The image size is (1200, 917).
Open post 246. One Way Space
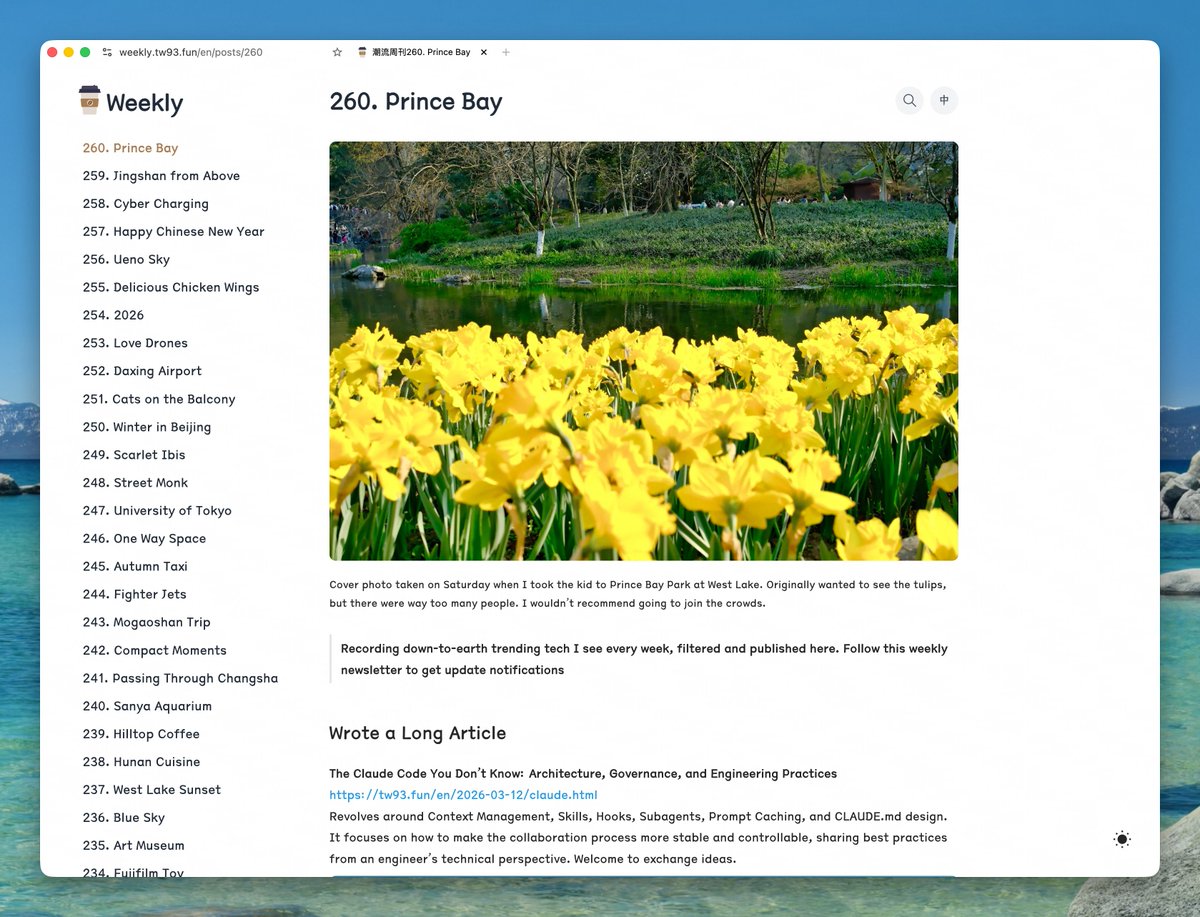(x=144, y=539)
